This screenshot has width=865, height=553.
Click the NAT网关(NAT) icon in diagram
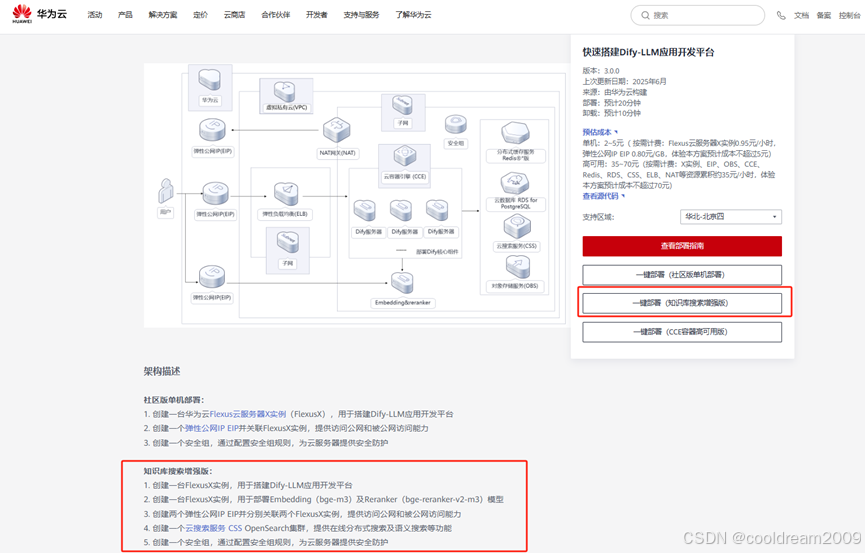point(337,131)
